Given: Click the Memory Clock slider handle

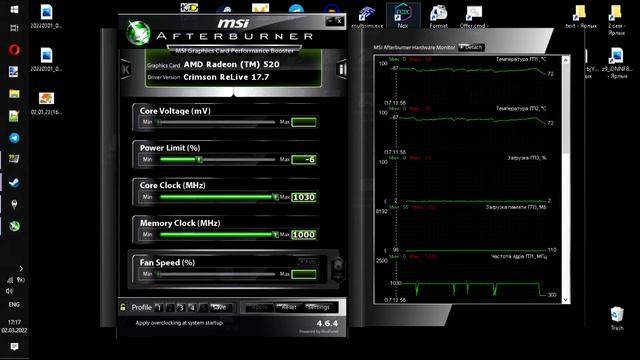Looking at the screenshot, I should click(x=276, y=234).
